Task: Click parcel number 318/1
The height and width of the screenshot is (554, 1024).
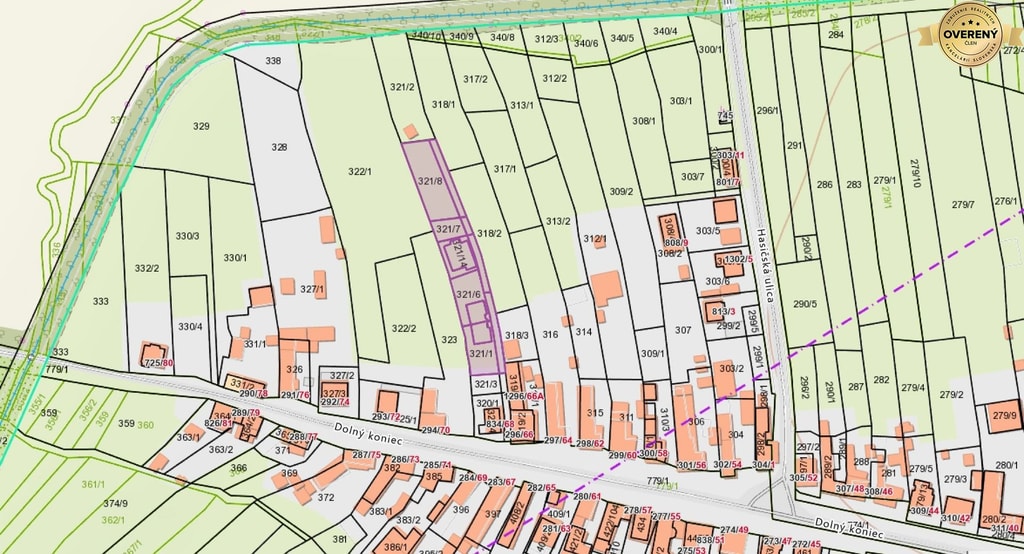Action: [x=443, y=104]
